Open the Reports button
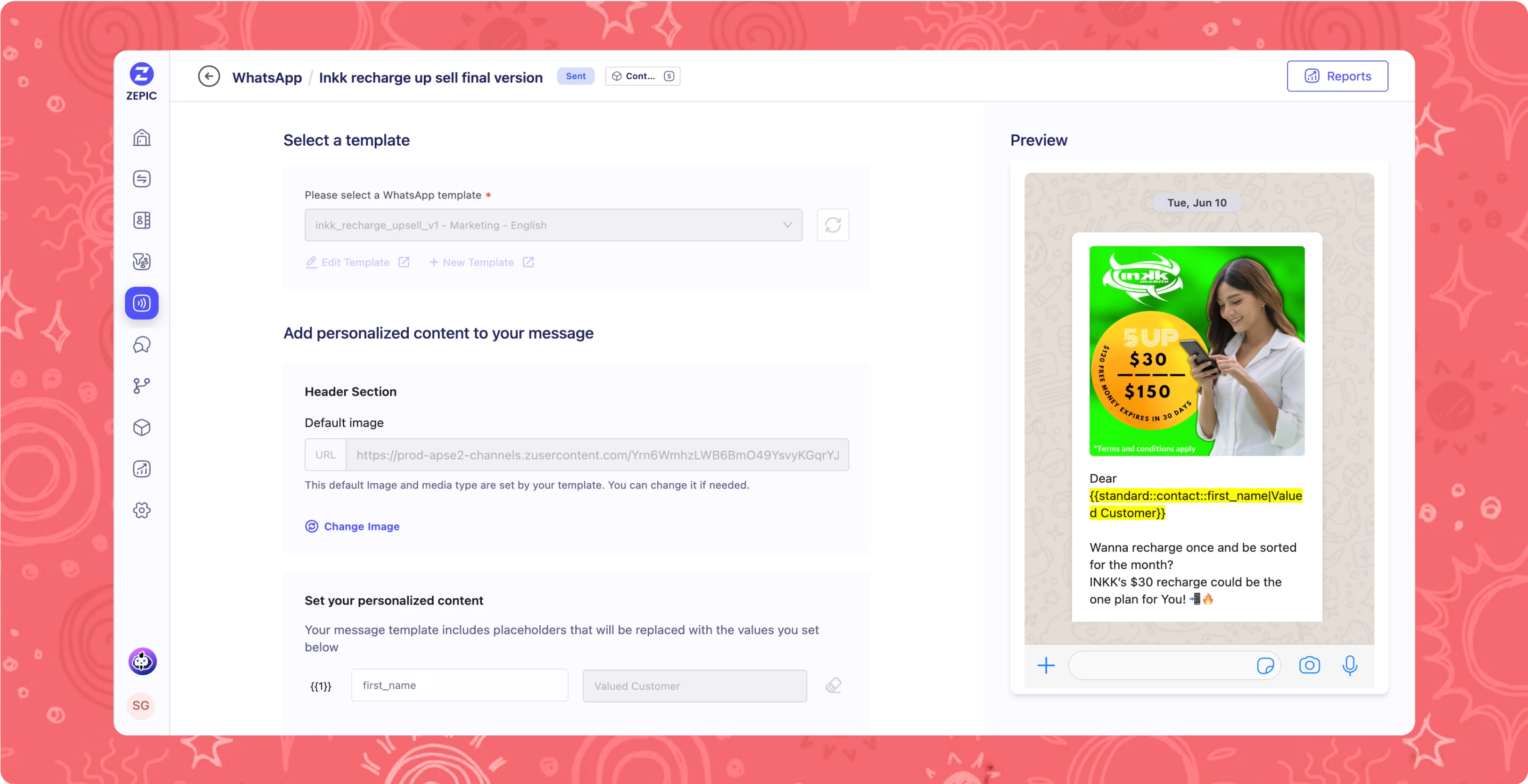Screen dimensions: 1528x784 point(1337,76)
